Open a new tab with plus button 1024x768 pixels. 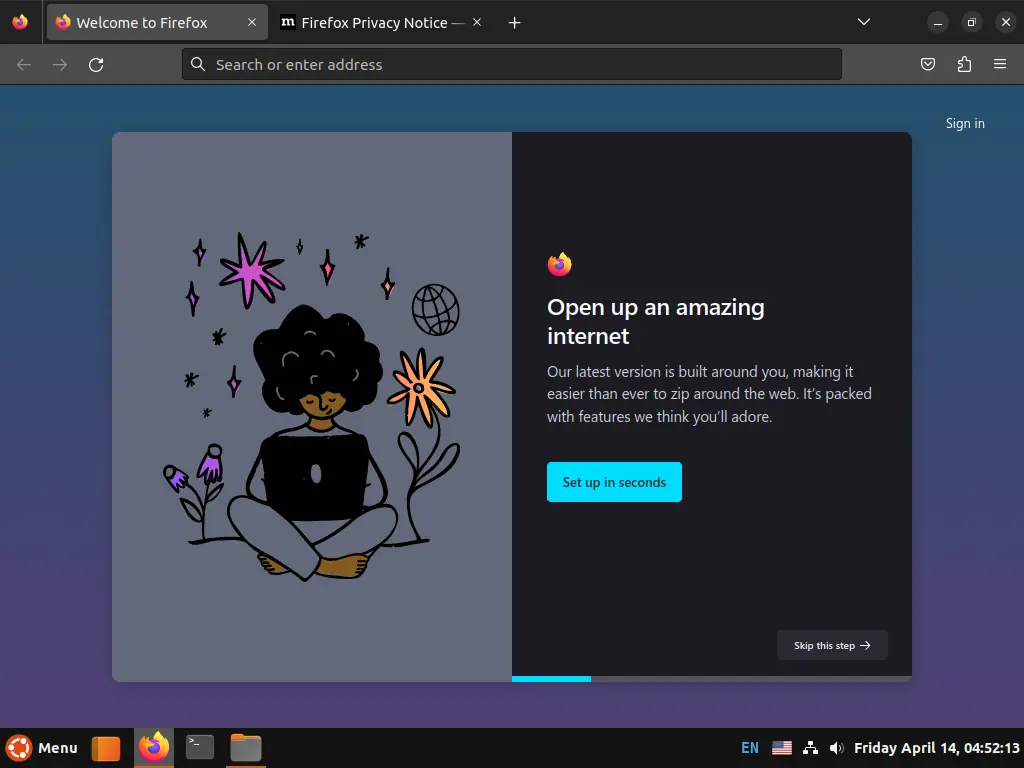pos(515,23)
